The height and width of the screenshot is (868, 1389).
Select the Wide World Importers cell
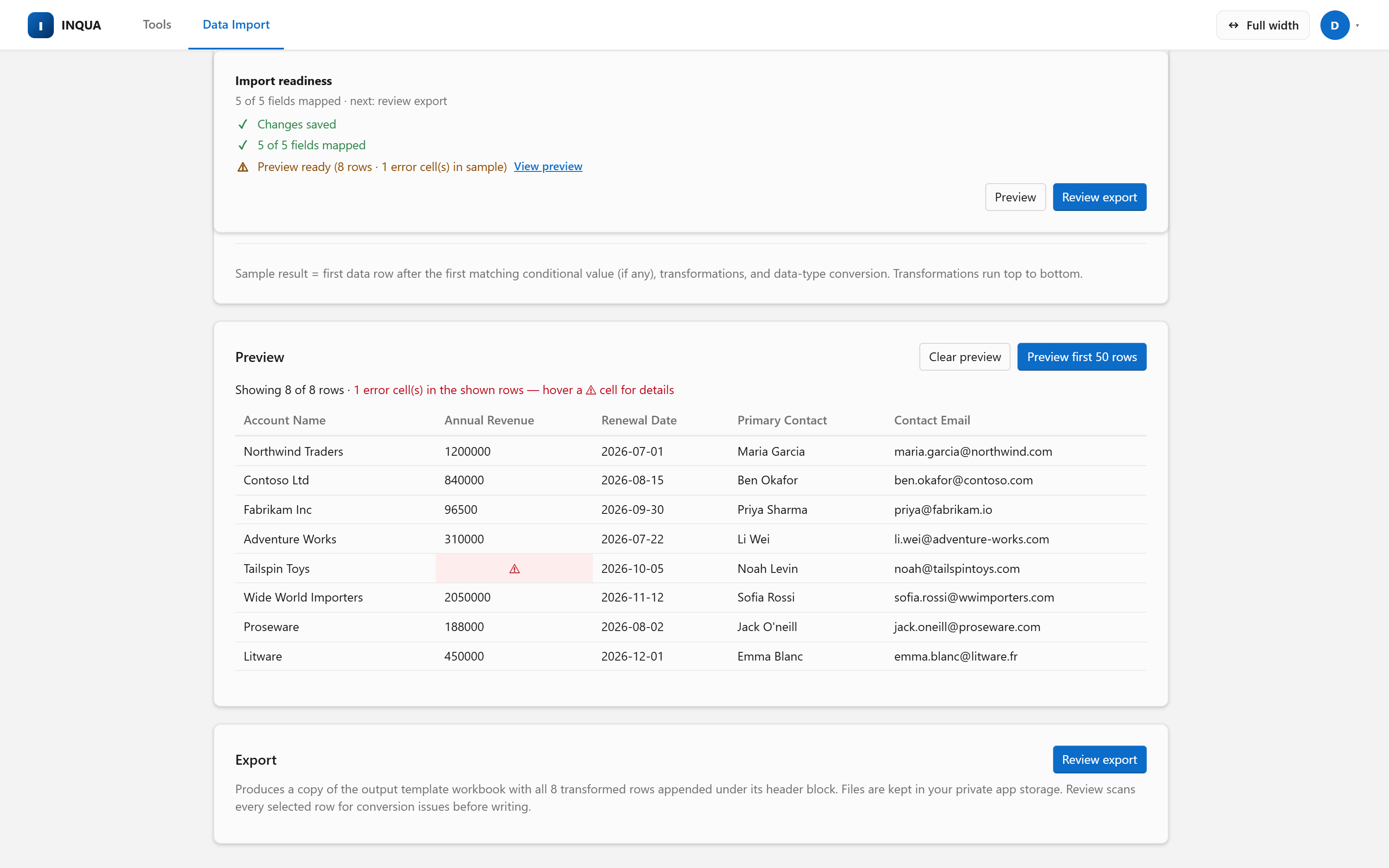(303, 597)
